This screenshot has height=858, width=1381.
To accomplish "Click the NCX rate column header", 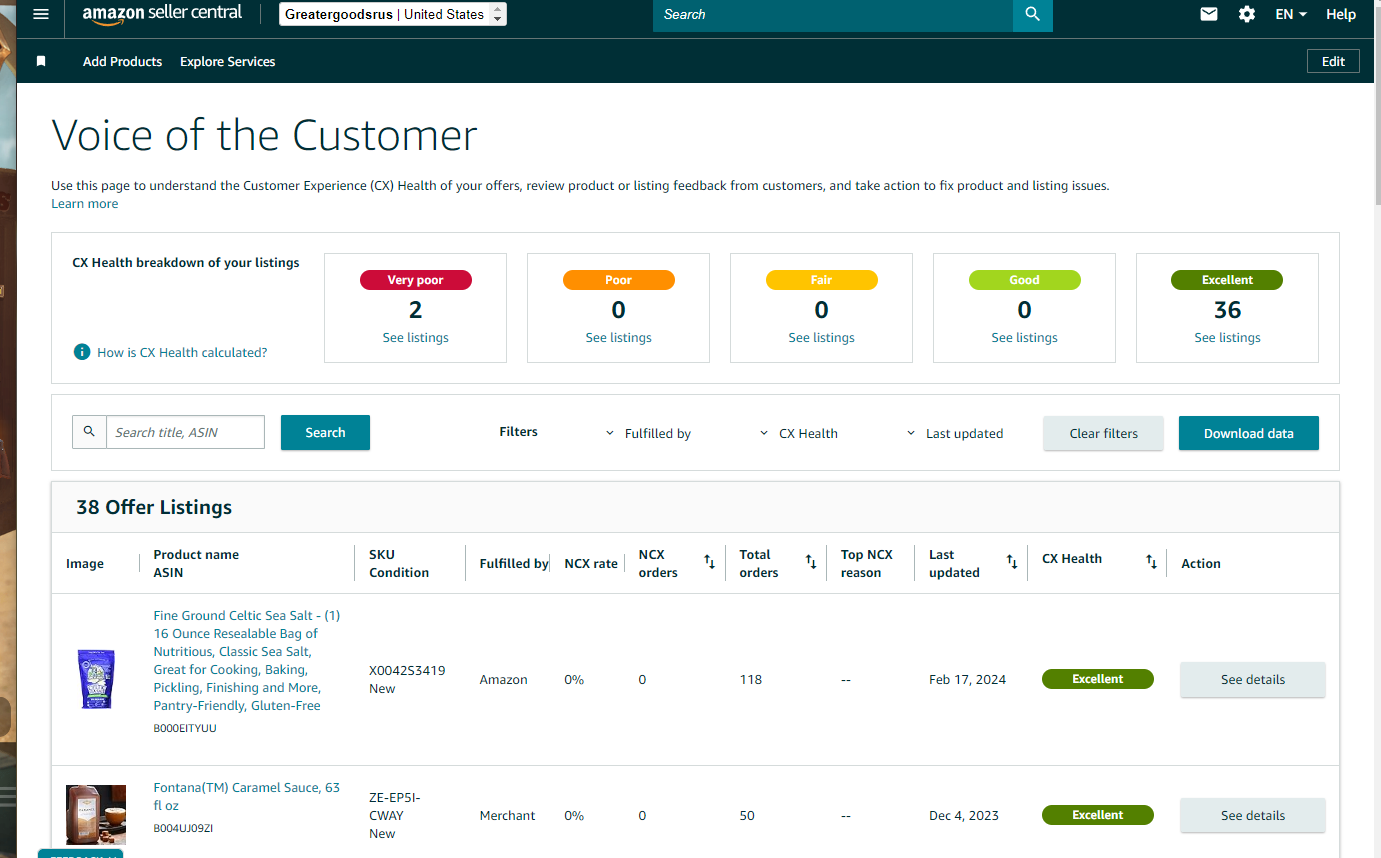I will (591, 563).
